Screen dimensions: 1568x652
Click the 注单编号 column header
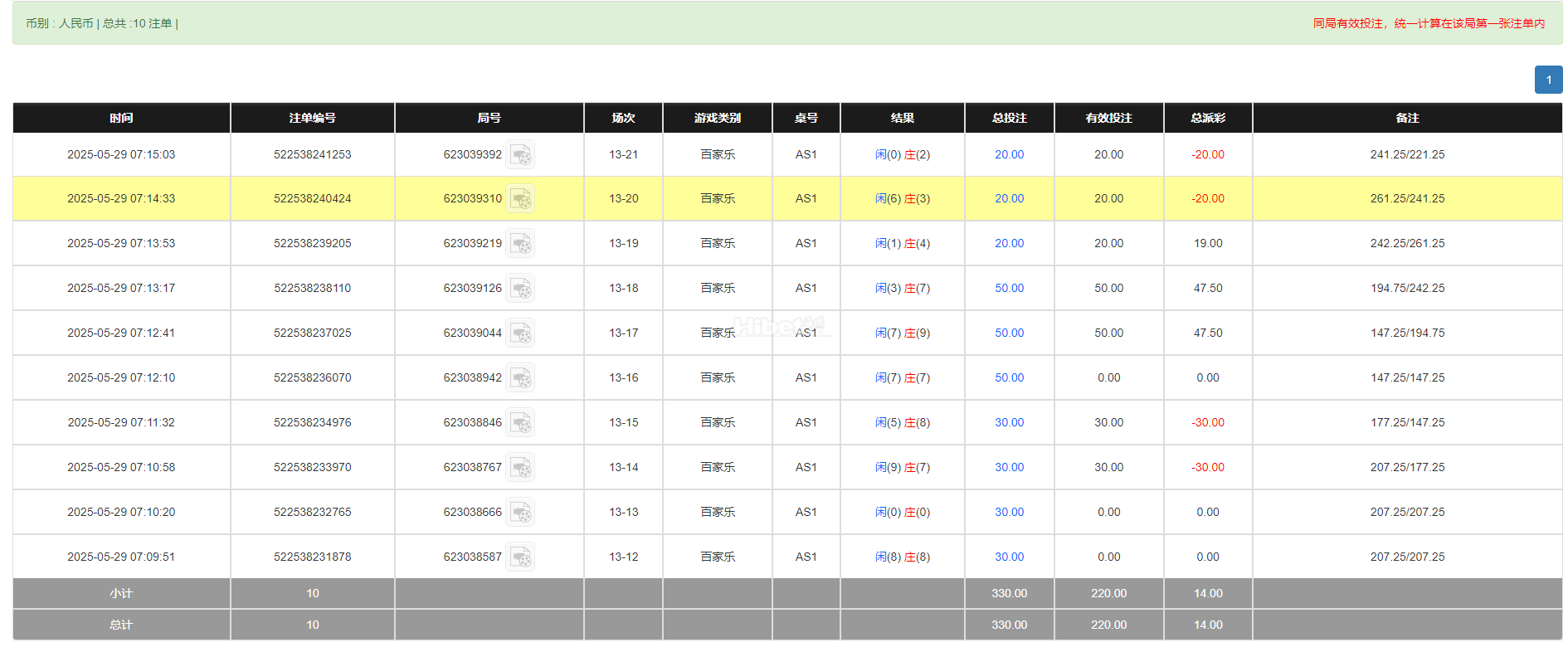312,118
